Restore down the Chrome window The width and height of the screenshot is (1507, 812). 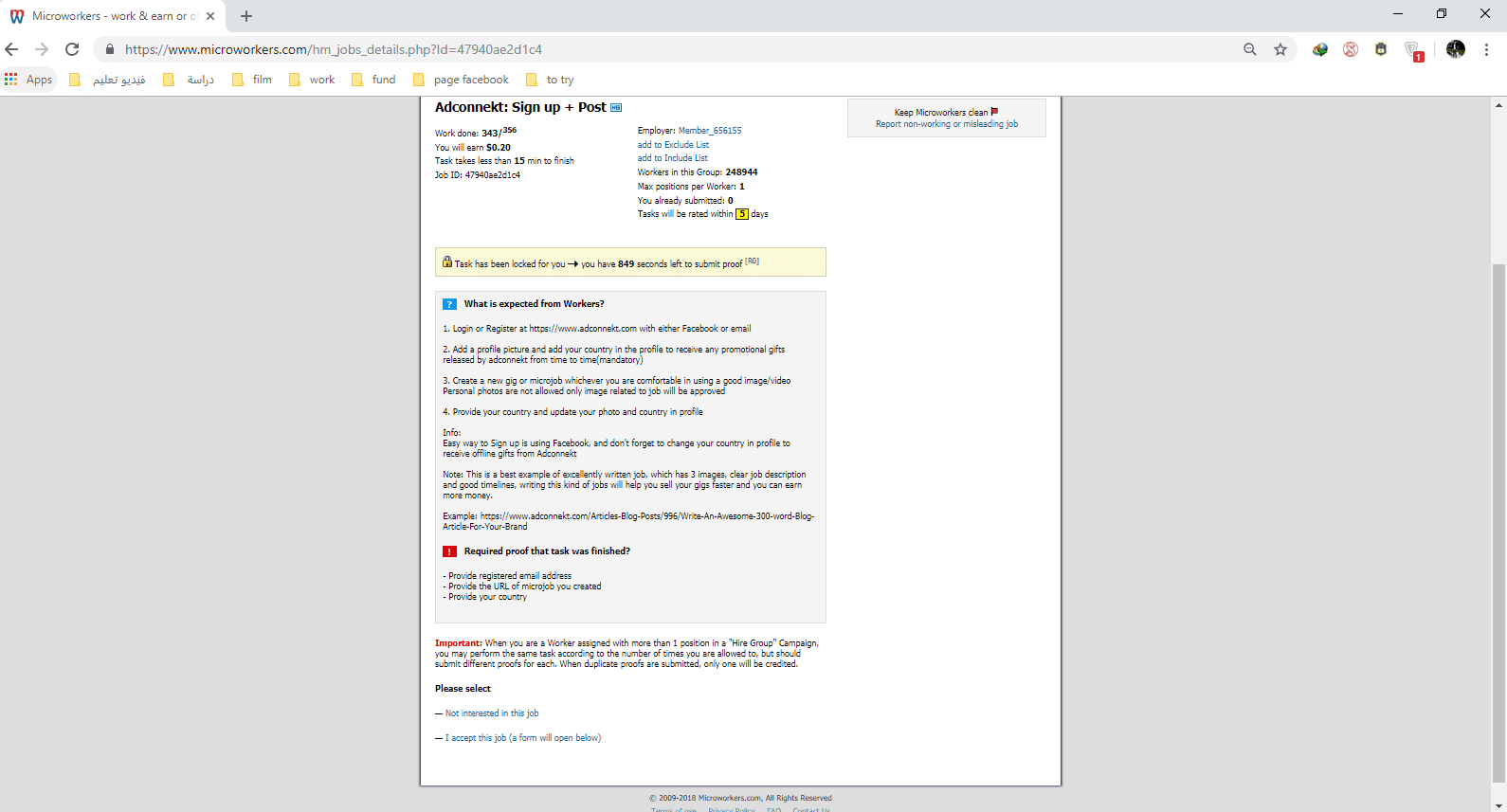coord(1442,13)
